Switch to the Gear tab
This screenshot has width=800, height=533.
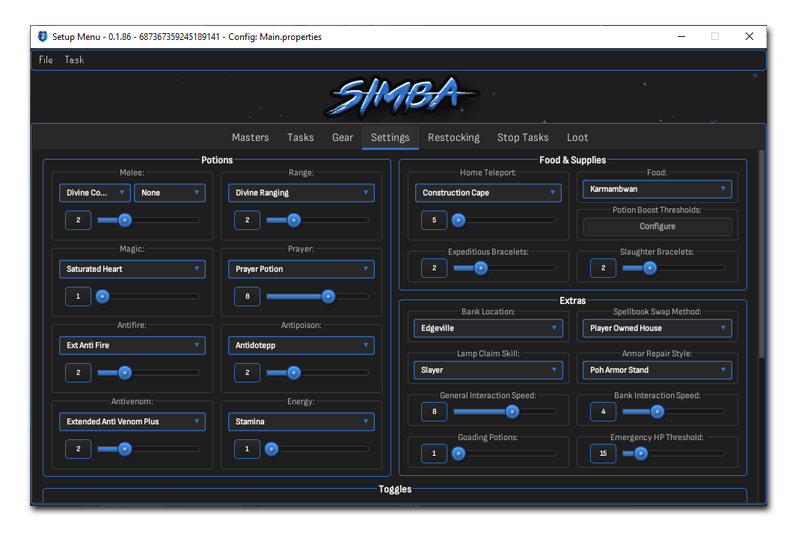click(x=342, y=138)
